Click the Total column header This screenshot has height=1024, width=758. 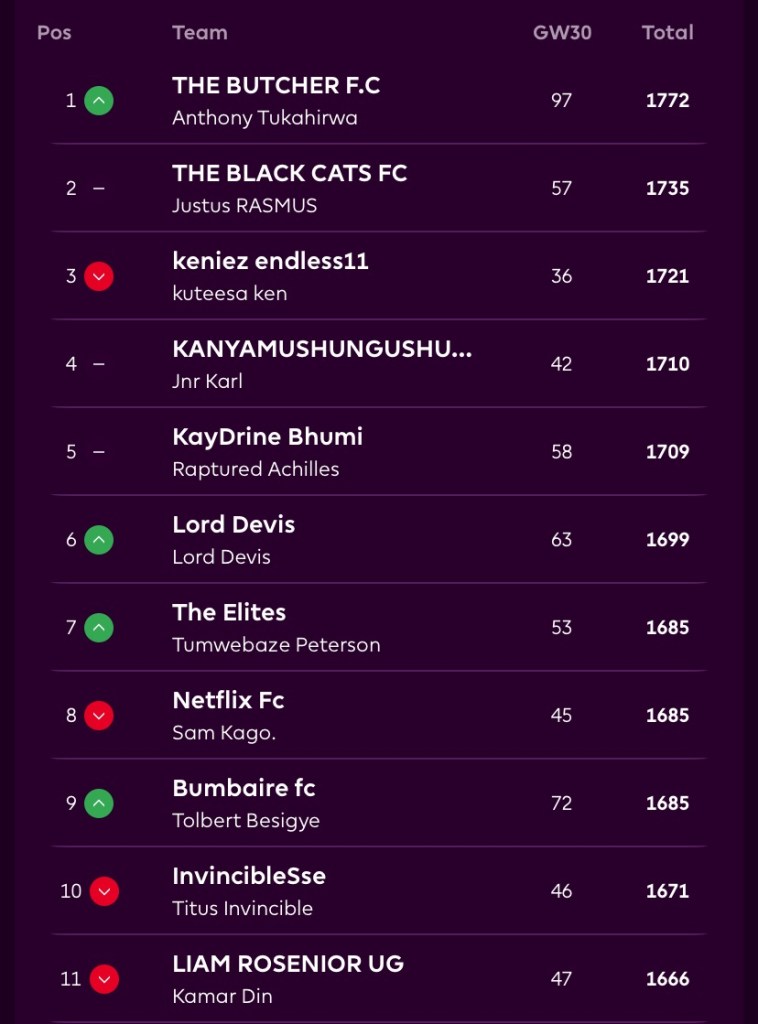click(x=667, y=32)
